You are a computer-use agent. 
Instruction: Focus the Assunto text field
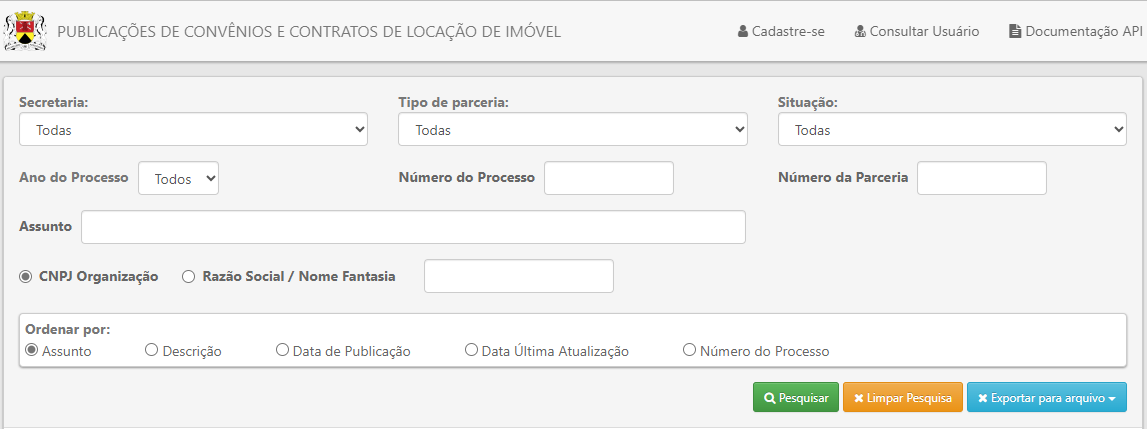[x=413, y=227]
